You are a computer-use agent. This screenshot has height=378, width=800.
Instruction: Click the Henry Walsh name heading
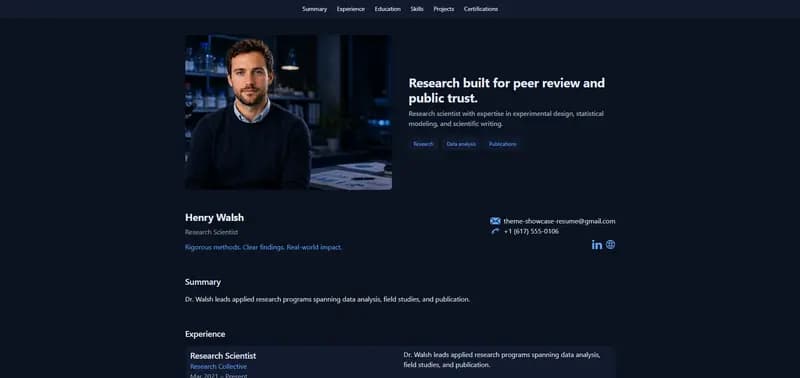point(214,218)
